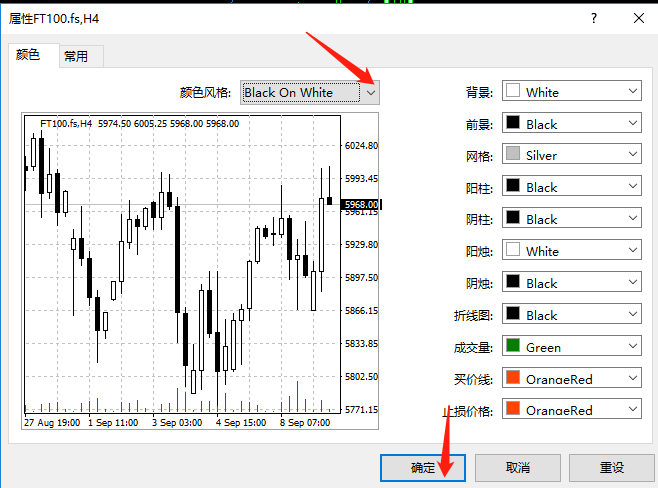Click the 颜色风格 label
658x488 pixels.
[206, 92]
